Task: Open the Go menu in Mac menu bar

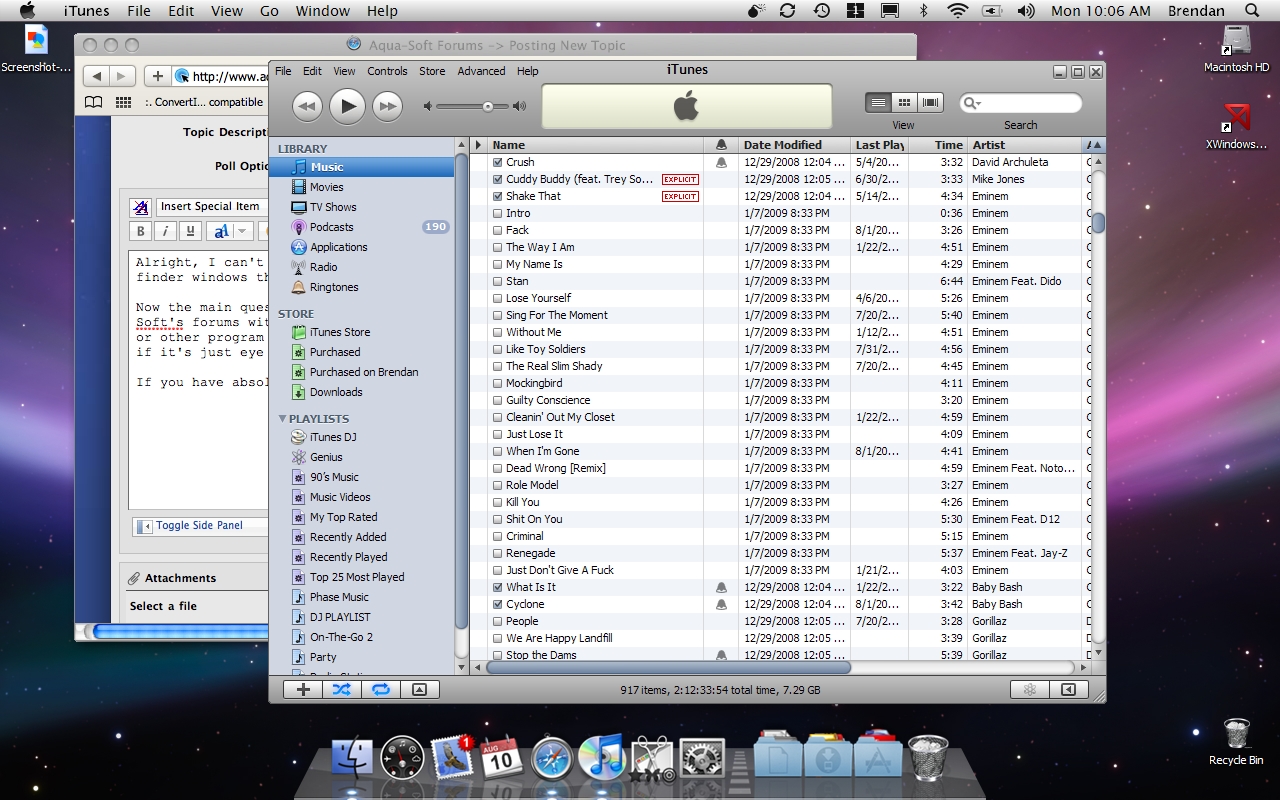Action: pos(269,11)
